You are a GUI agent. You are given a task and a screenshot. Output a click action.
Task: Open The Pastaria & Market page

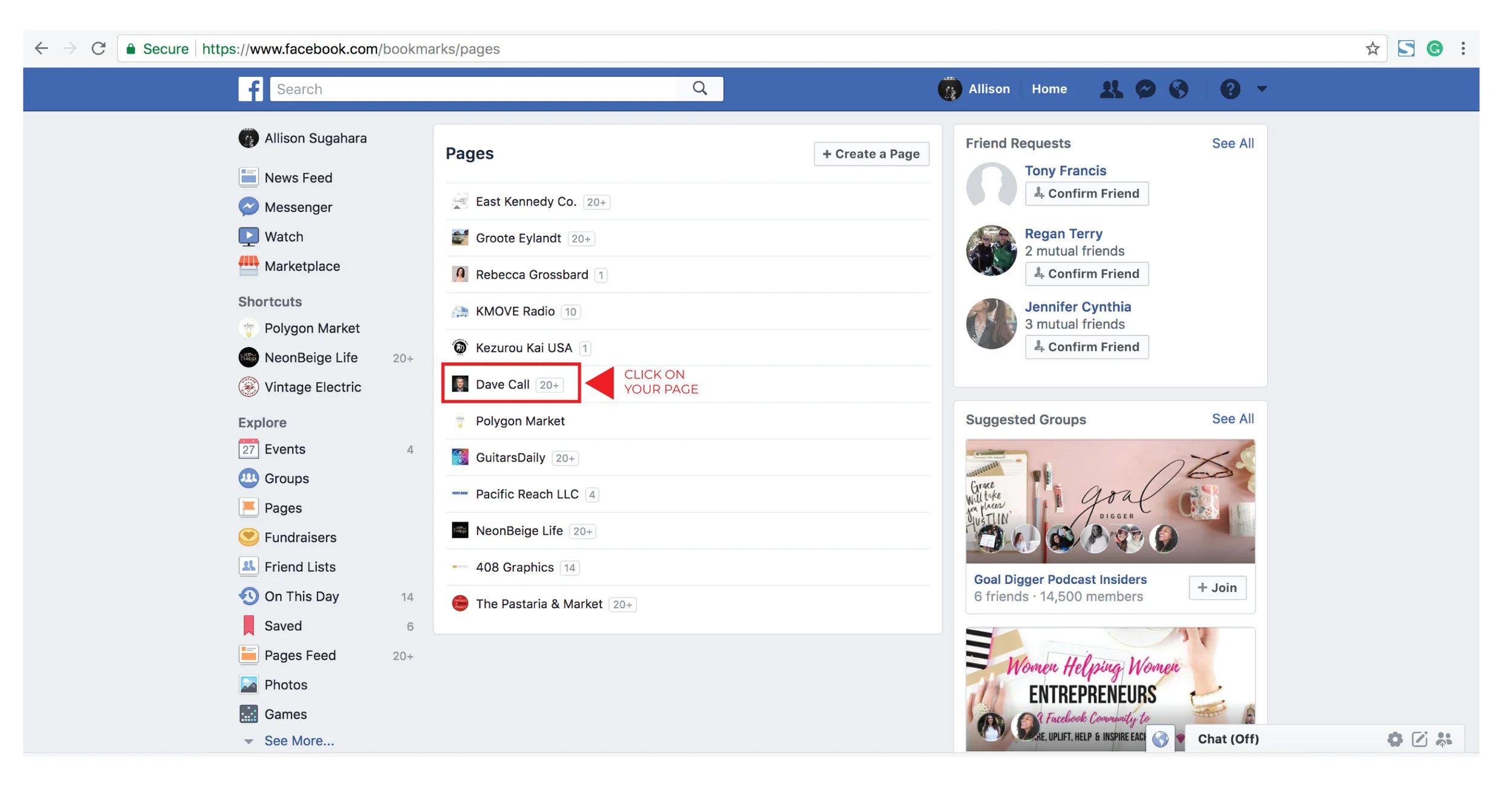[539, 604]
